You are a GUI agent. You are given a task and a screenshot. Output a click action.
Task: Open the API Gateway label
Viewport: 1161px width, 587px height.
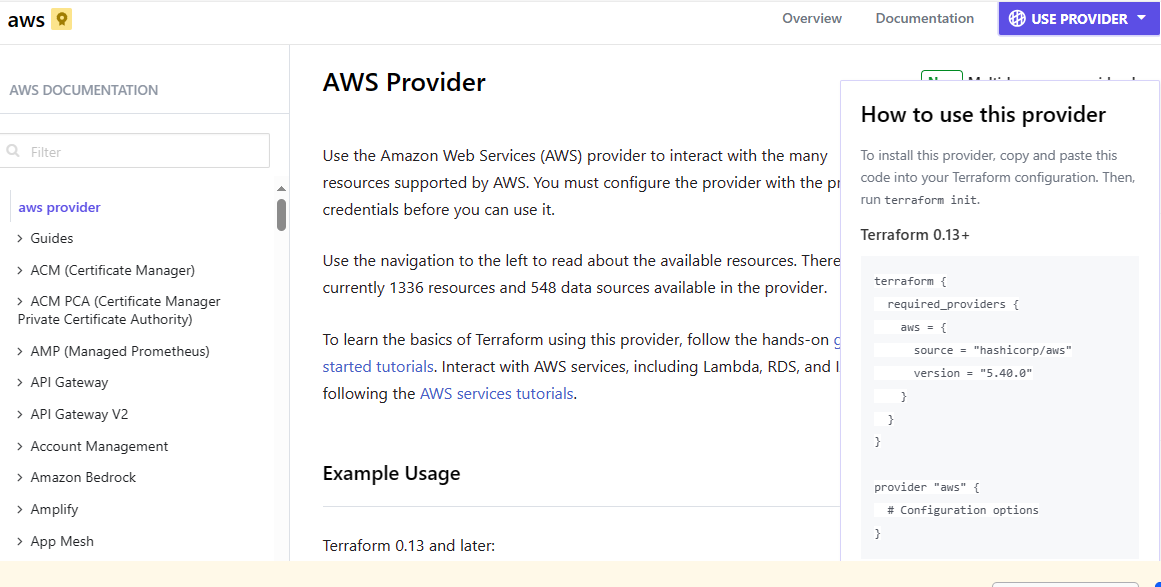(69, 382)
